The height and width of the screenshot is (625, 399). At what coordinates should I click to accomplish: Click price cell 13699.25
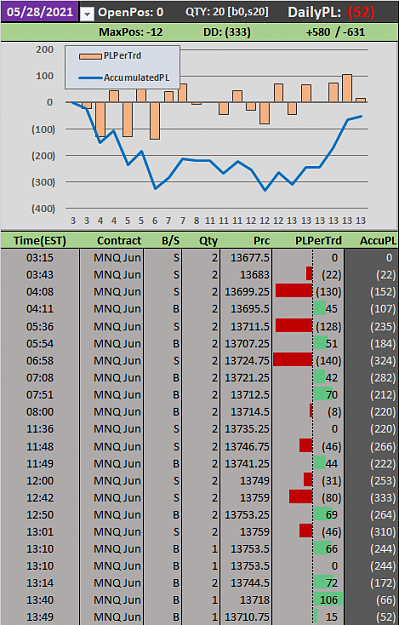point(246,292)
